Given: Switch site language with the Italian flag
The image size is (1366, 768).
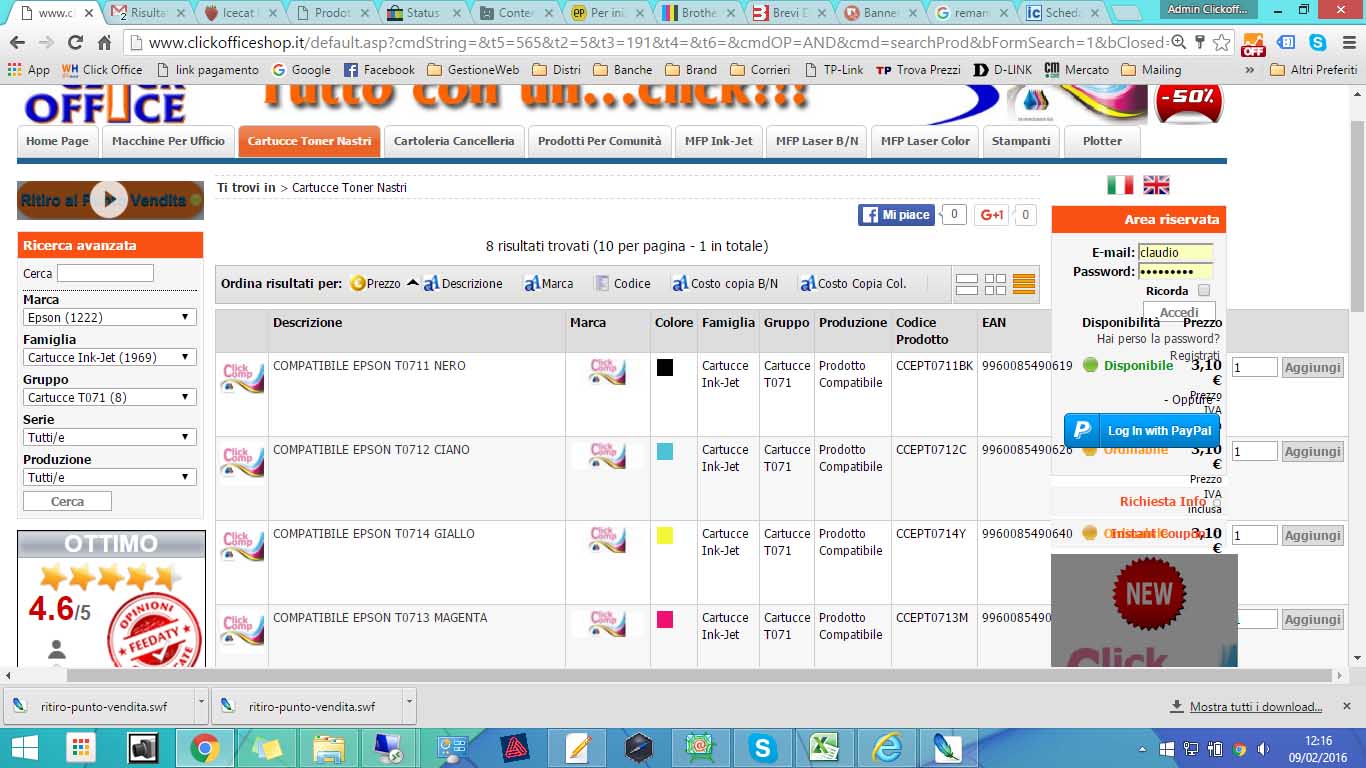Looking at the screenshot, I should [1120, 185].
